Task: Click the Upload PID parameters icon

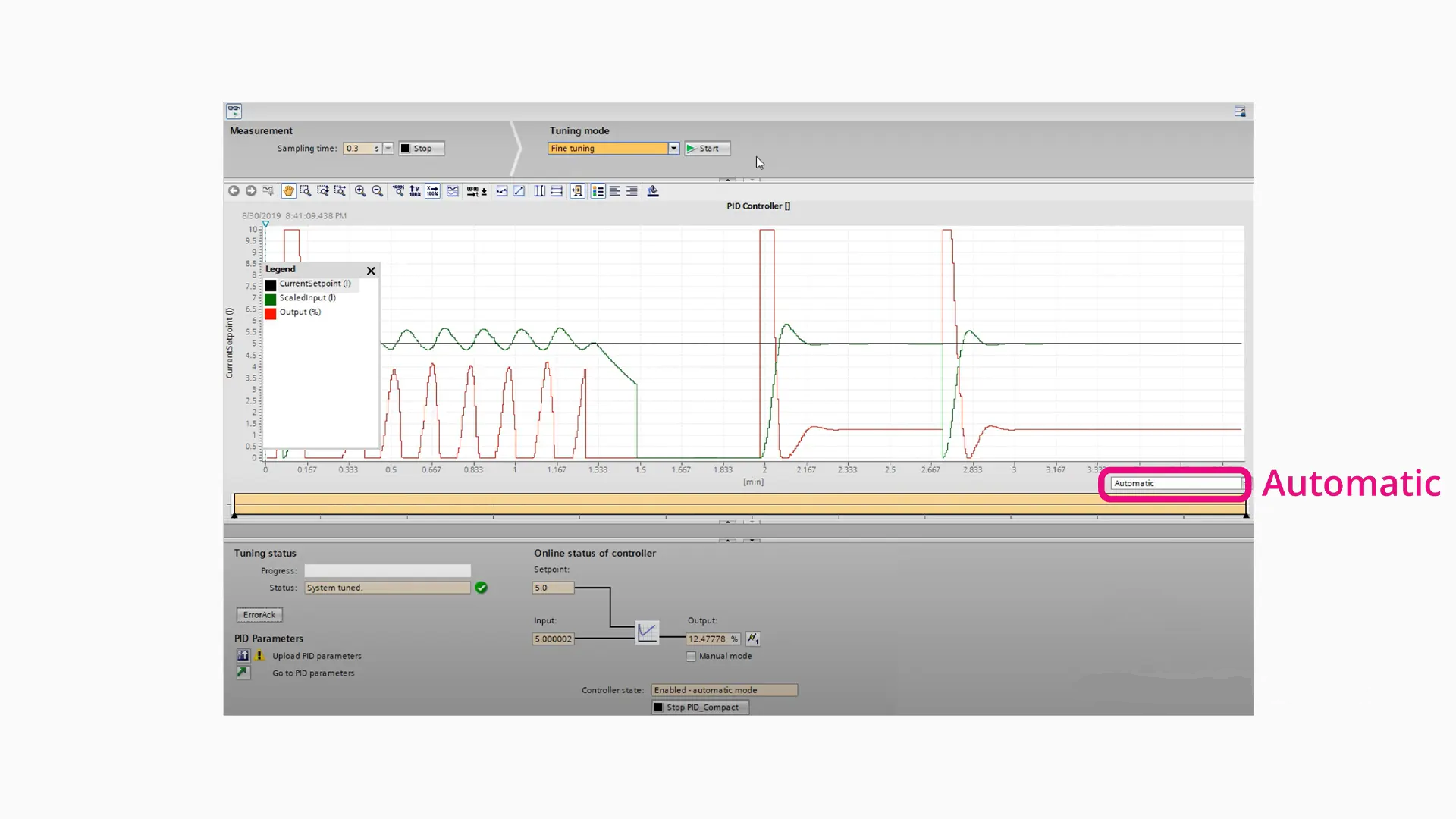Action: point(243,655)
